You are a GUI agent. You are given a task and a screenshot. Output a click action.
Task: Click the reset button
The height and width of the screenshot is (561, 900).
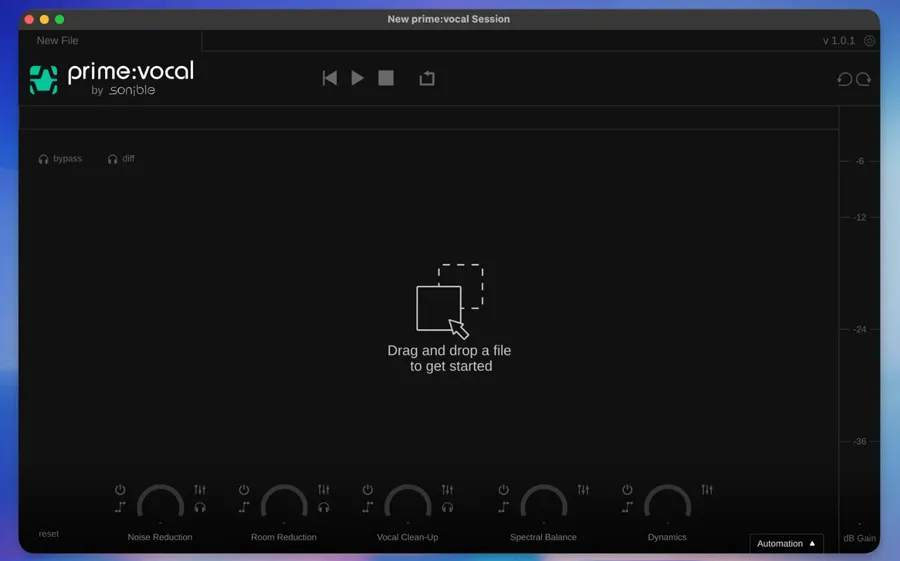(x=49, y=534)
